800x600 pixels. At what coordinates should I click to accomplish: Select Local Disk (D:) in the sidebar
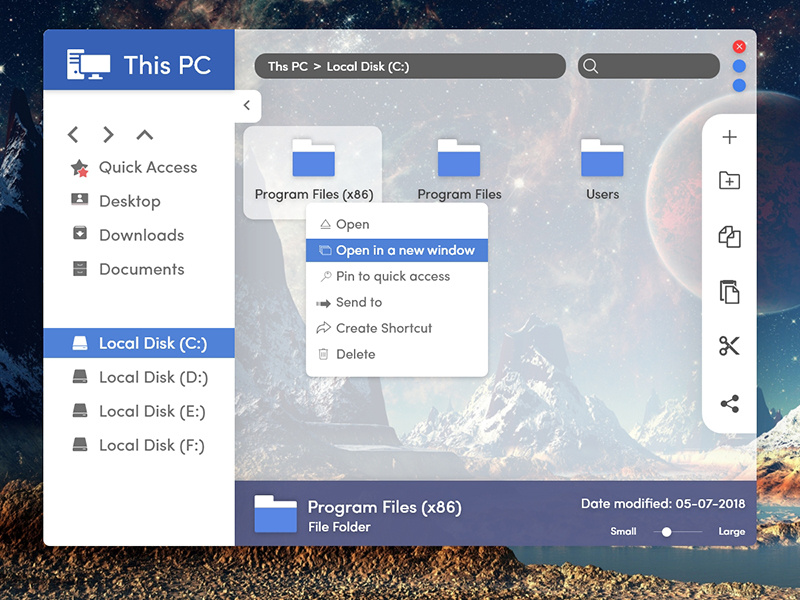tap(139, 377)
